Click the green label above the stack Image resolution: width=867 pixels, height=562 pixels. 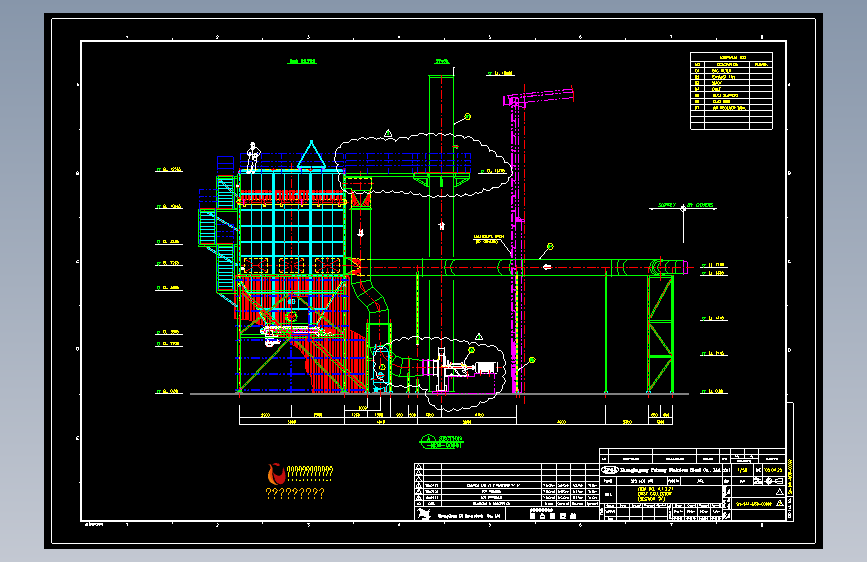[442, 61]
